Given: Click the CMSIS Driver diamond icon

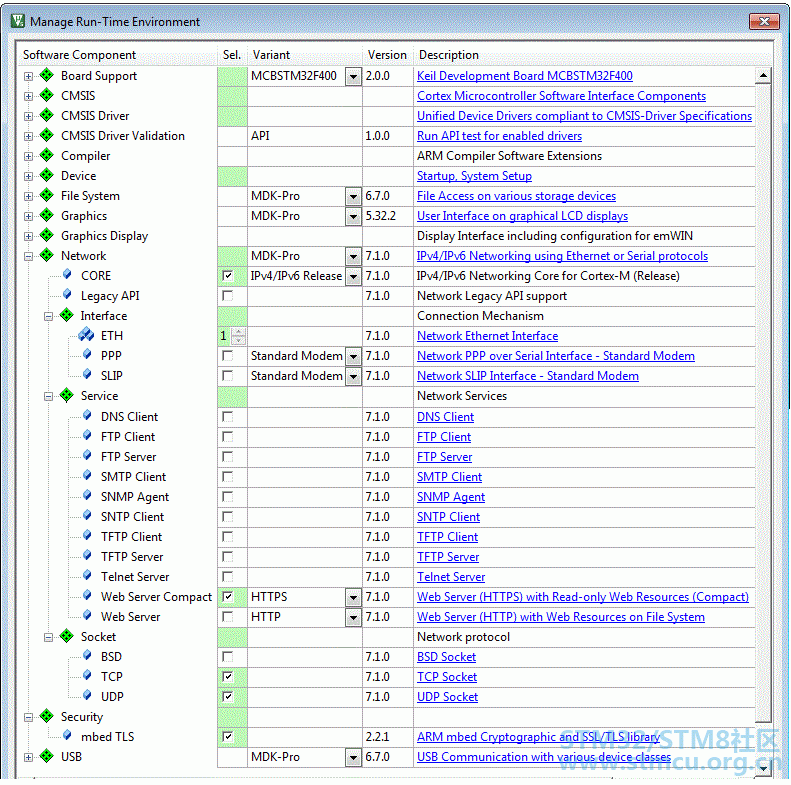Looking at the screenshot, I should (47, 115).
